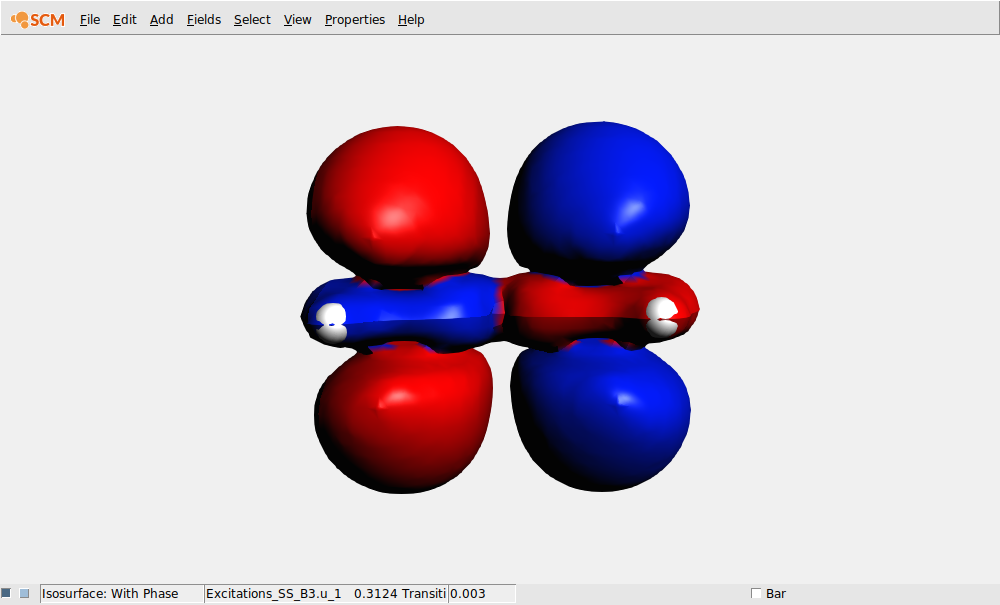Screen dimensions: 1000x605
Task: Click the right white hydrogen atom
Action: tap(662, 308)
